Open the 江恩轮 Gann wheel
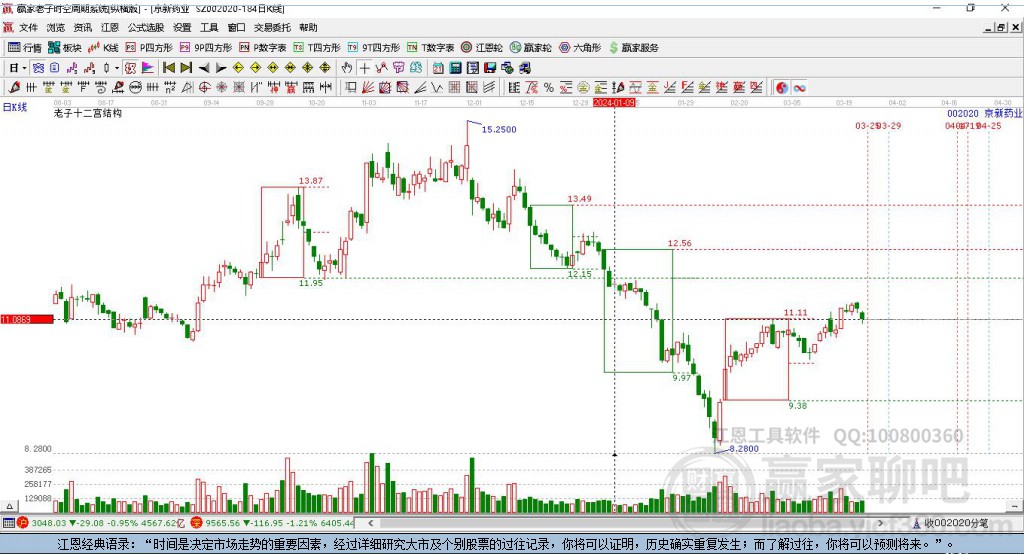 pos(482,48)
